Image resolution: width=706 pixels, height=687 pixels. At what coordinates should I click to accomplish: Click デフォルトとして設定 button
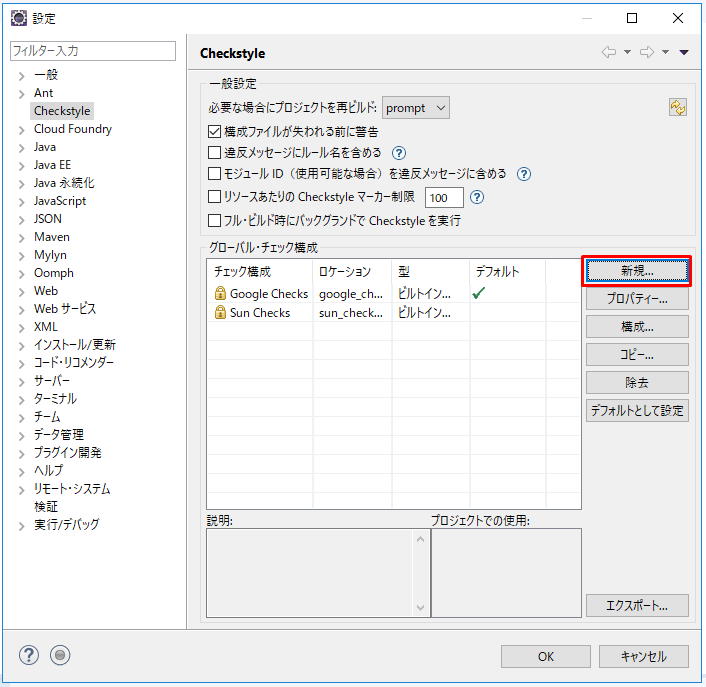click(x=637, y=411)
